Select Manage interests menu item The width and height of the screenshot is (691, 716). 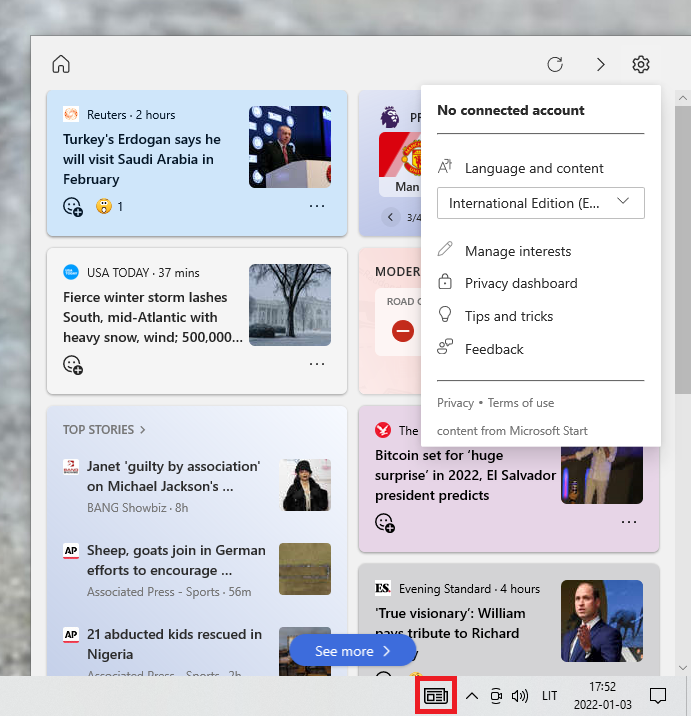(x=518, y=251)
